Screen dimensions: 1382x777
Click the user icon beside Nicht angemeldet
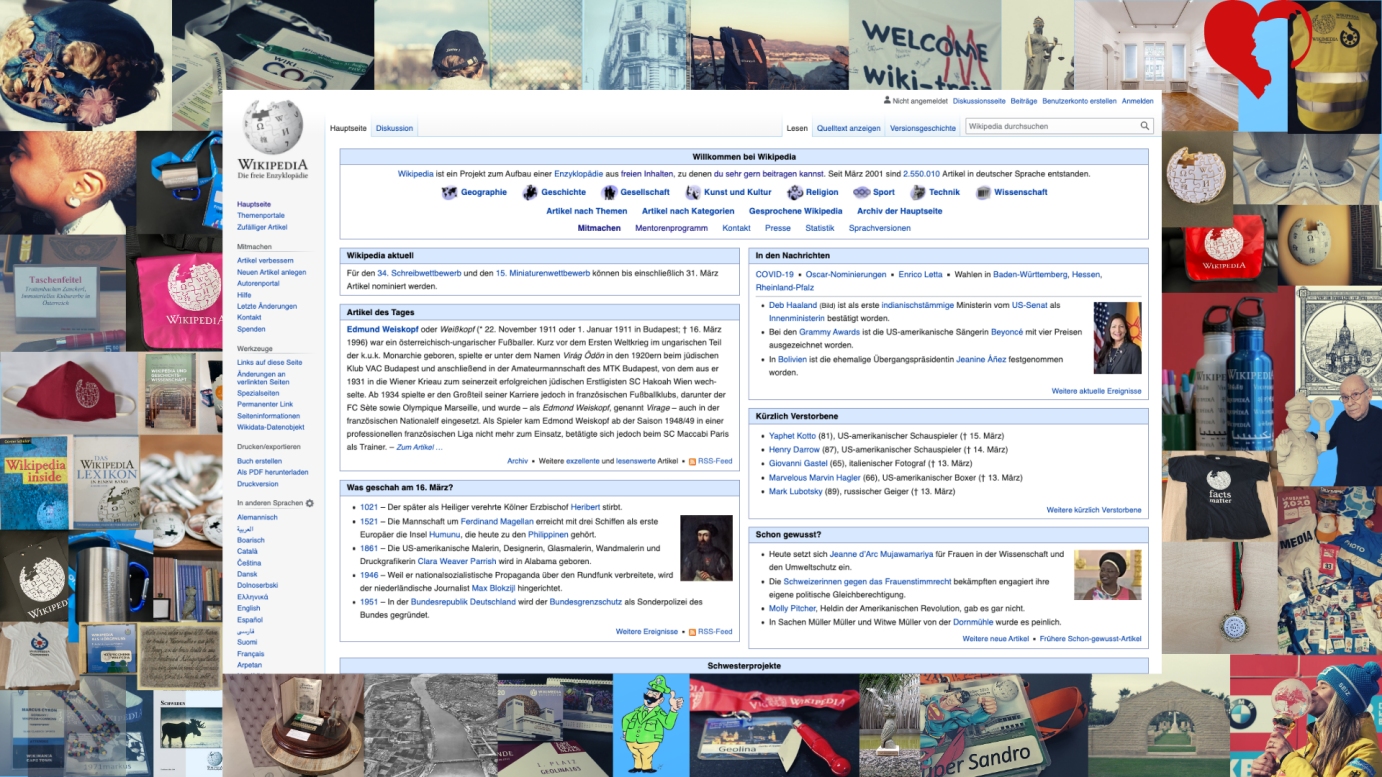coord(887,101)
